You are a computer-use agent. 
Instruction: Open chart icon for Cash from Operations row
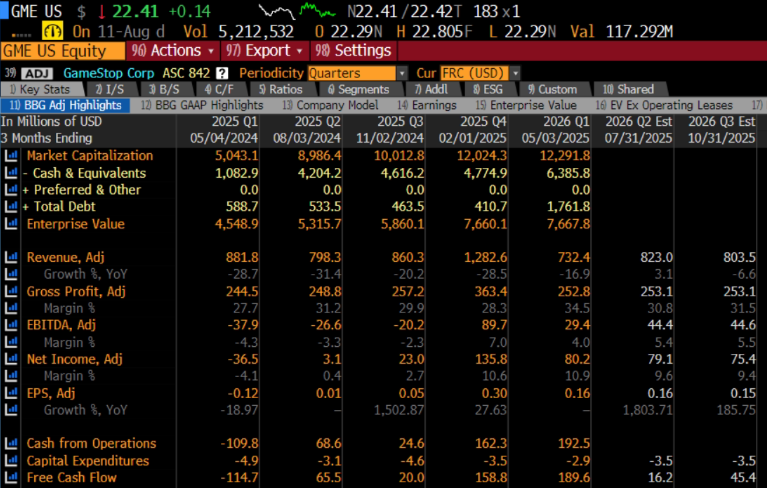point(11,444)
